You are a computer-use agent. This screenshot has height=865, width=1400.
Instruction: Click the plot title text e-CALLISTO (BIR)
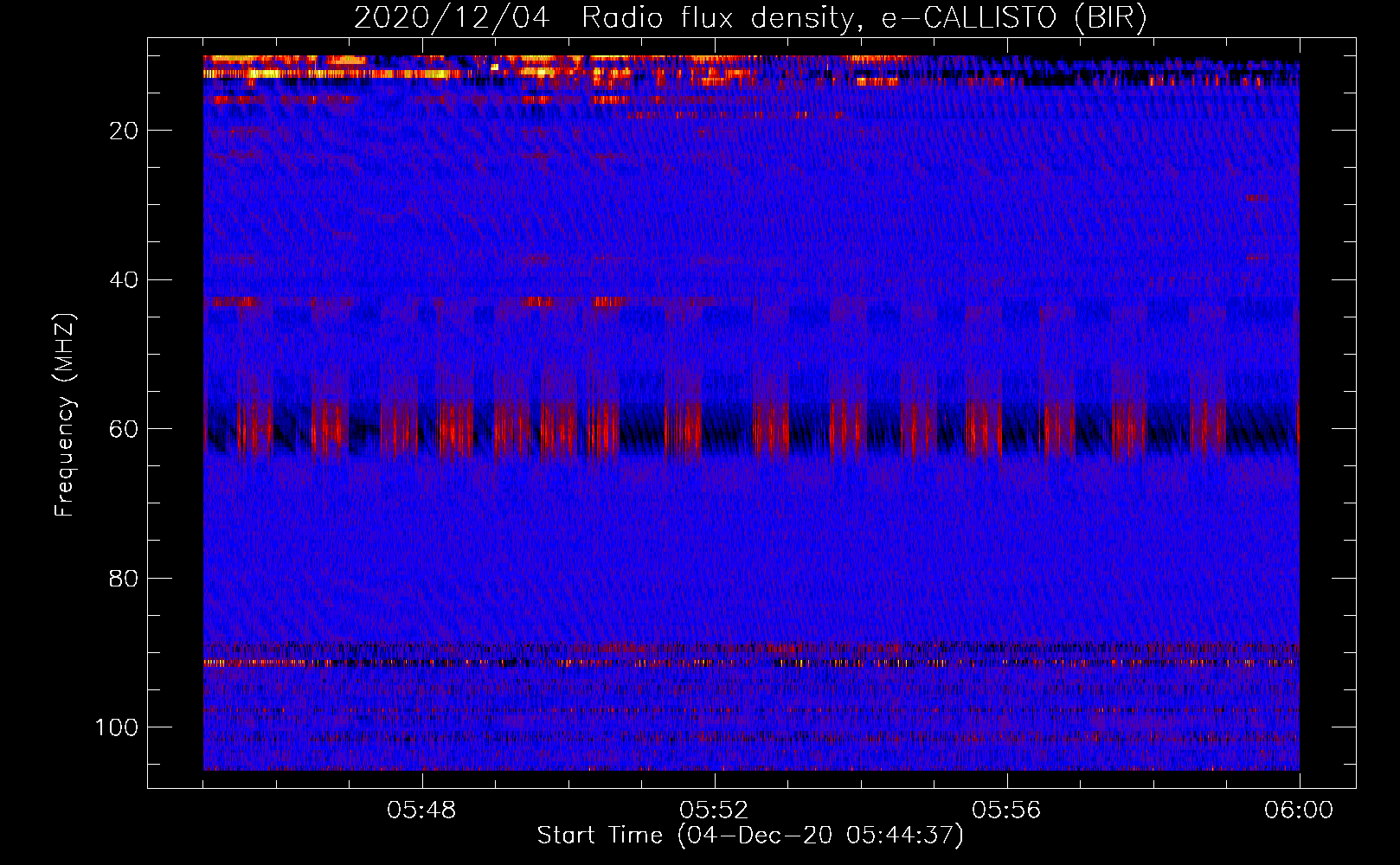click(1014, 17)
